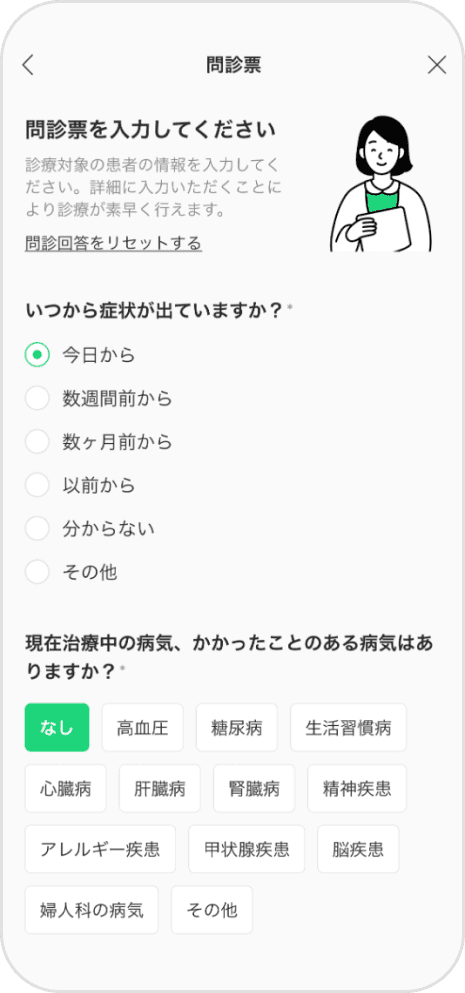This screenshot has width=465, height=993.
Task: Choose the 心臓病 chip
Action: (x=66, y=788)
